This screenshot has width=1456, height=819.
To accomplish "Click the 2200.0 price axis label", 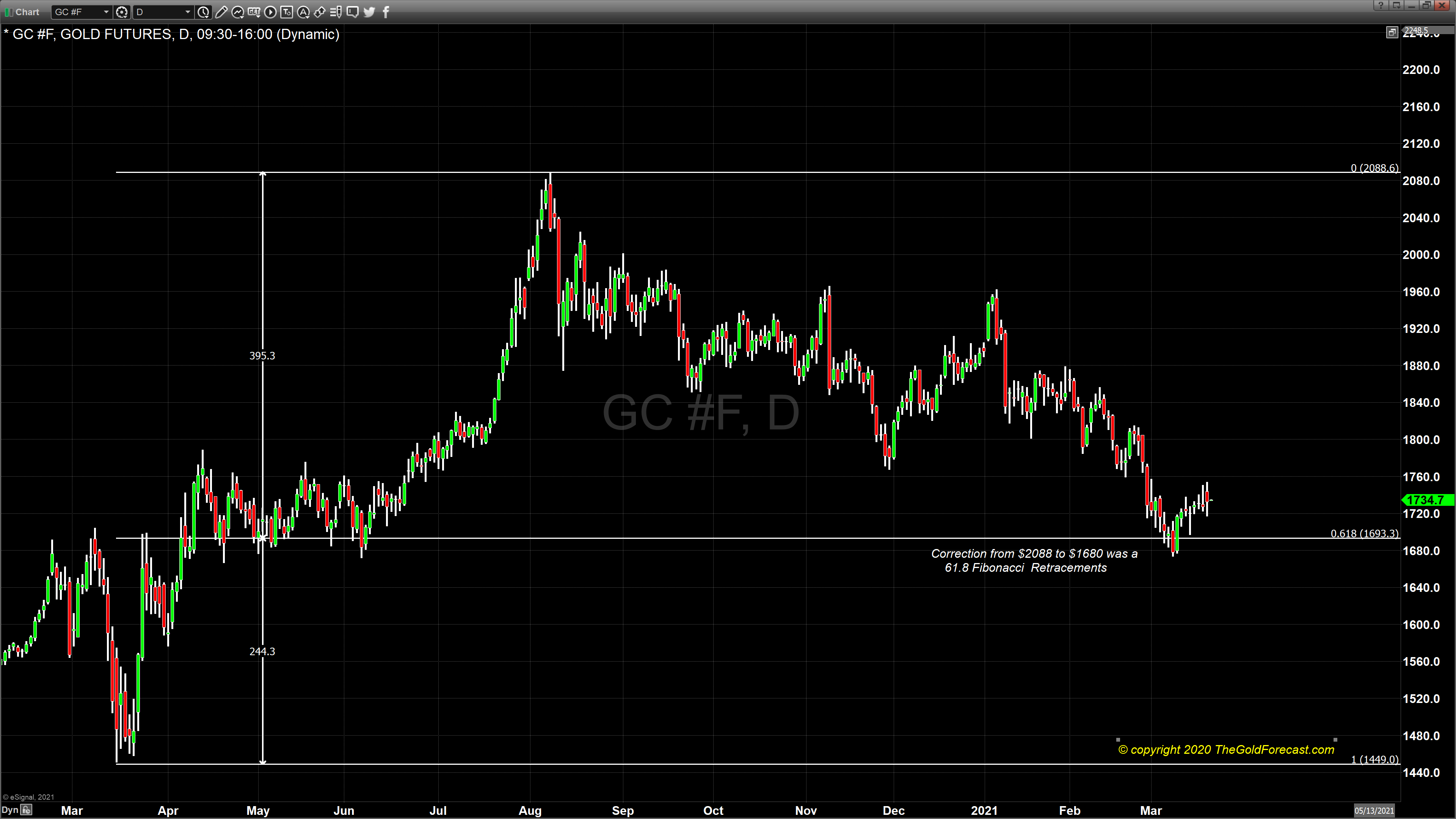I will (1421, 69).
